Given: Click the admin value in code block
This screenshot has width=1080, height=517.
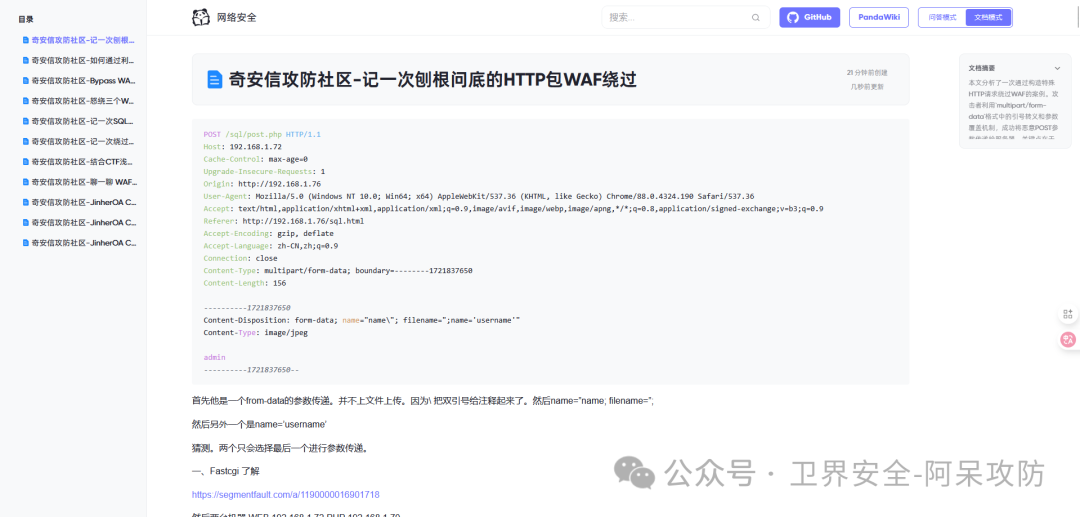Looking at the screenshot, I should 214,357.
